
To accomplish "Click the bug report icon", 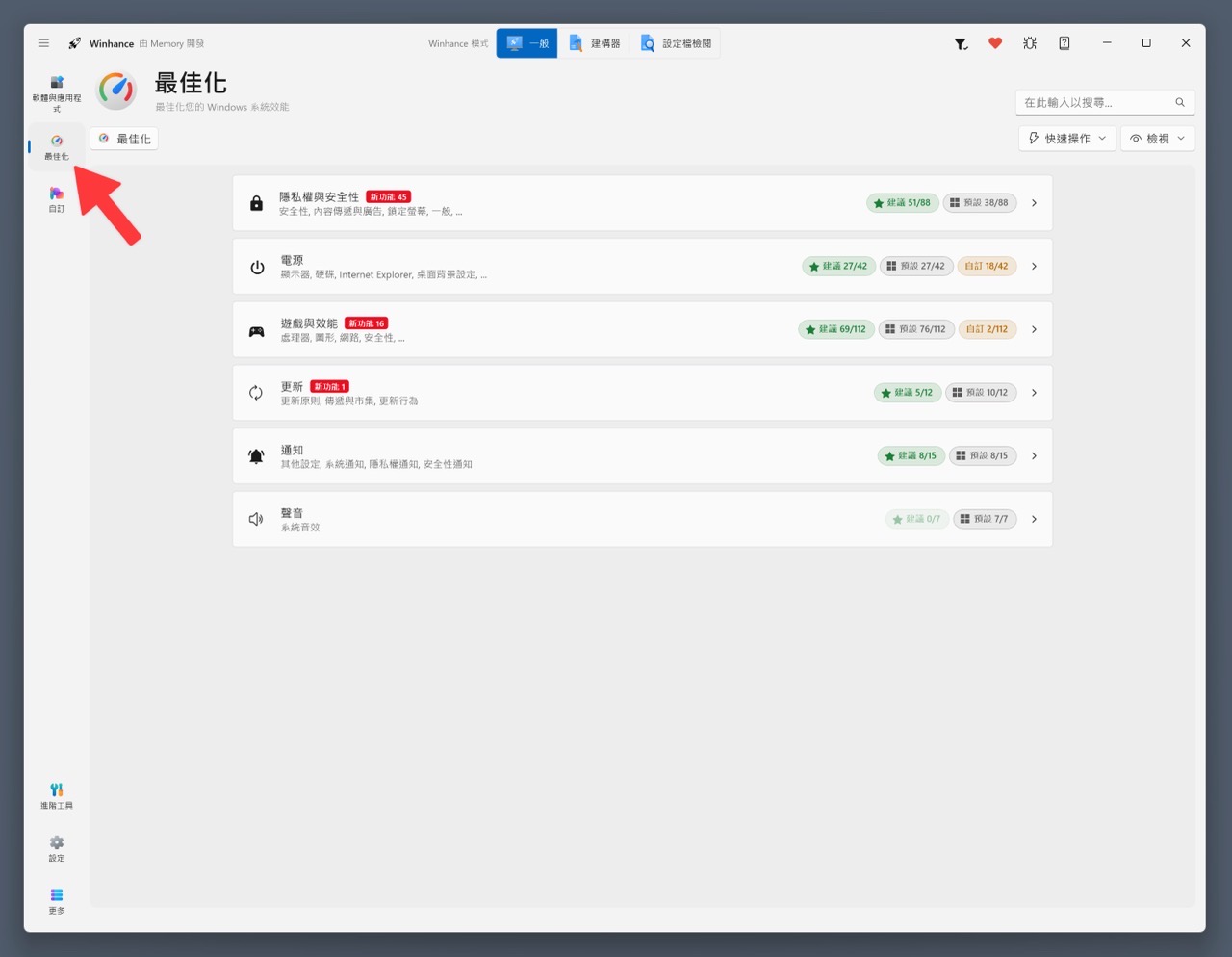I will [1030, 43].
